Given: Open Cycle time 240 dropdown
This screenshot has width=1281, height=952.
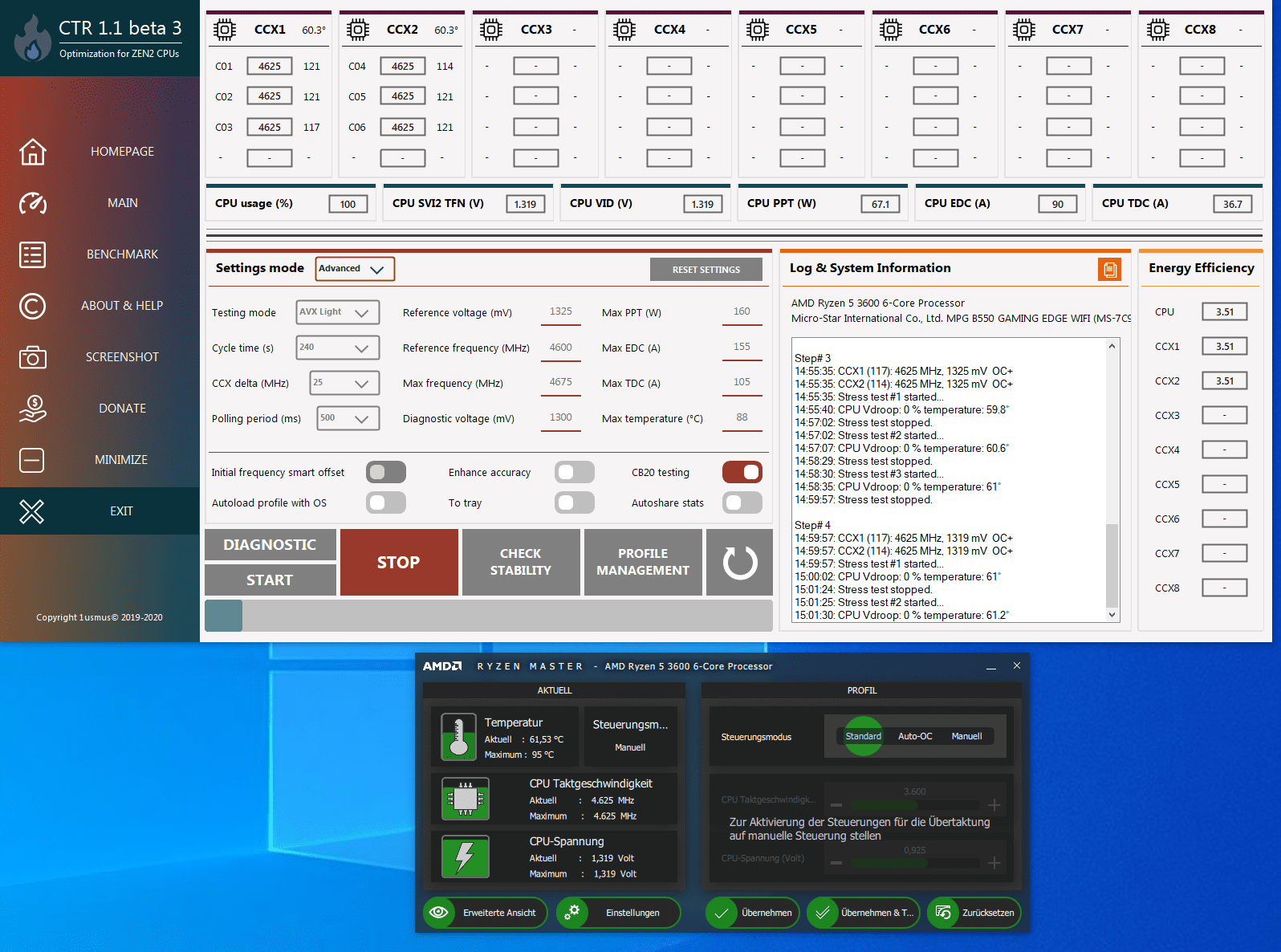Looking at the screenshot, I should pyautogui.click(x=337, y=348).
